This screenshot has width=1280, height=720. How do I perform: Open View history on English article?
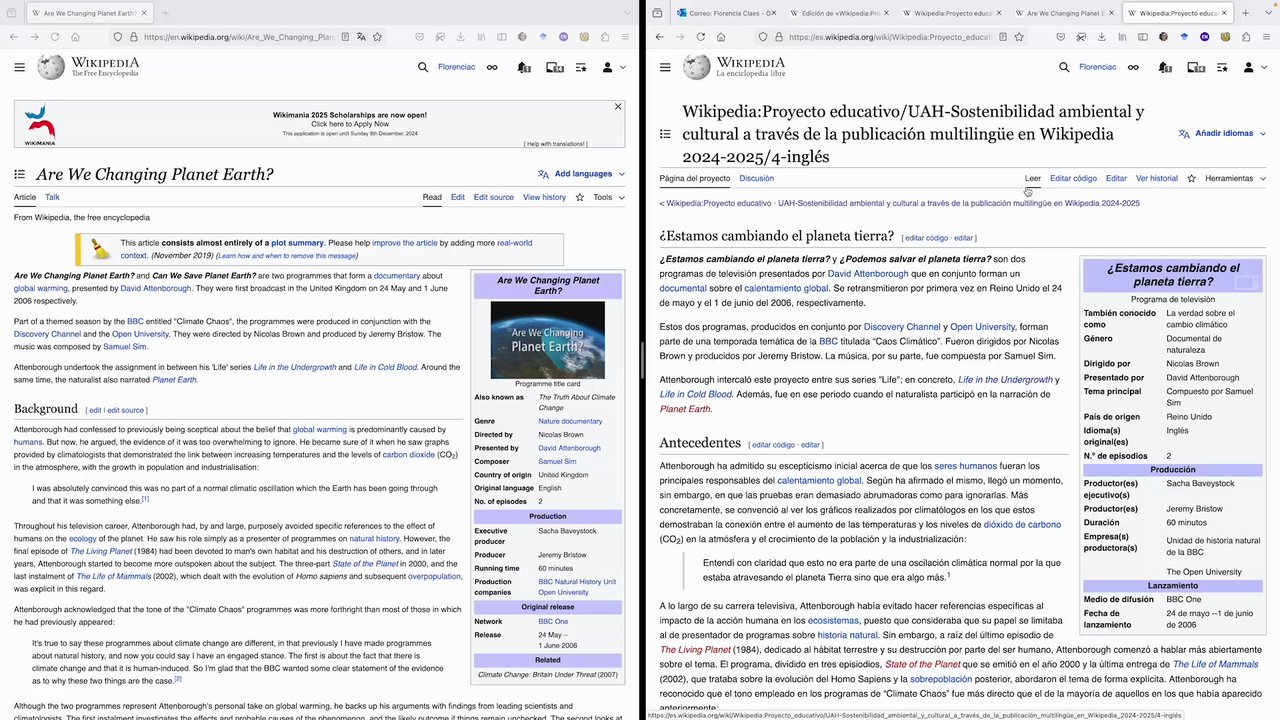click(544, 197)
